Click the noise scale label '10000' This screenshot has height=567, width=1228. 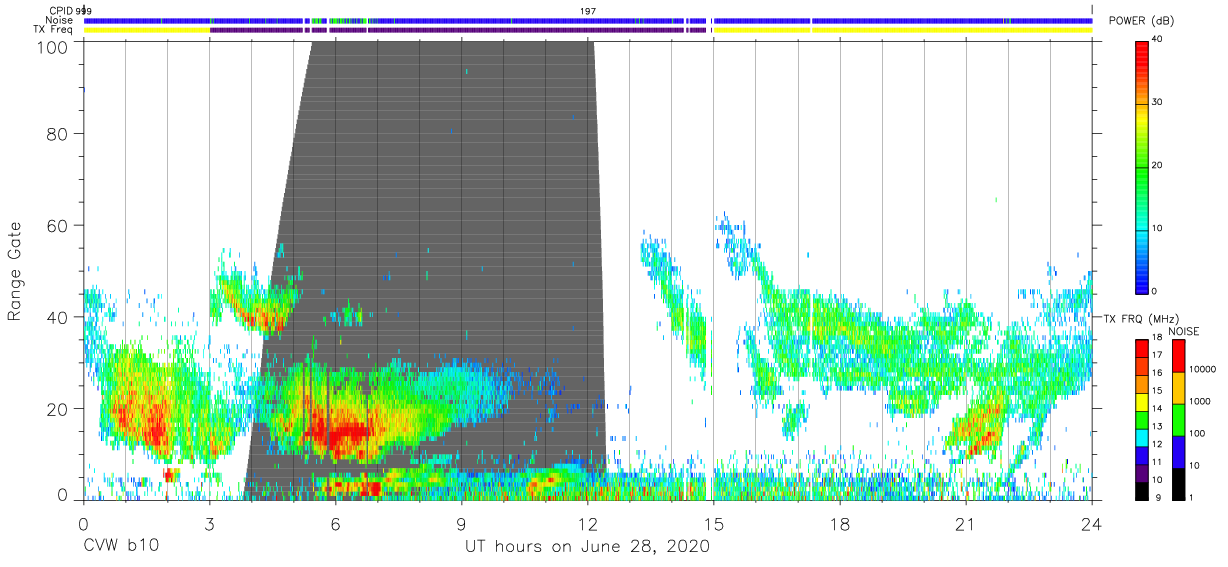coord(1203,370)
